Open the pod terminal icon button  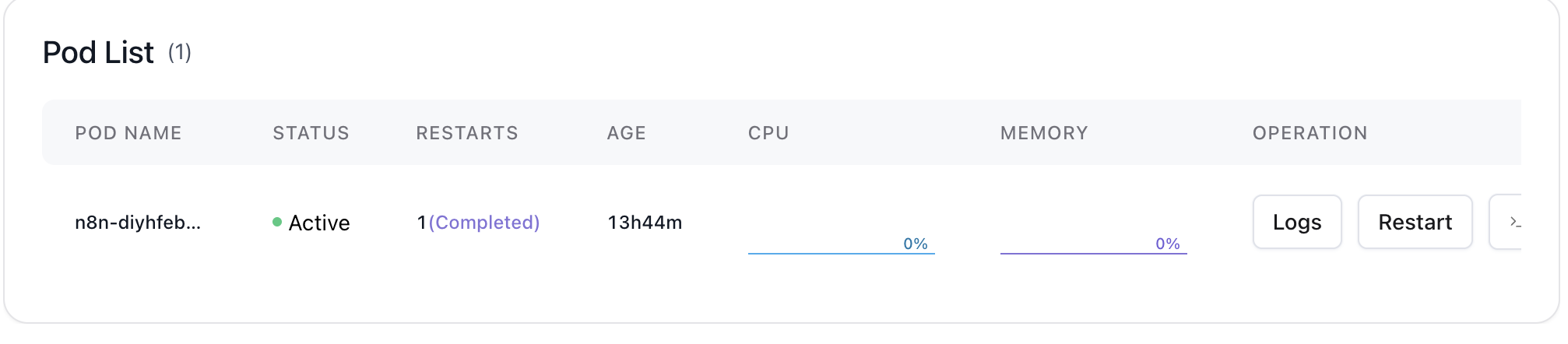click(x=1506, y=222)
